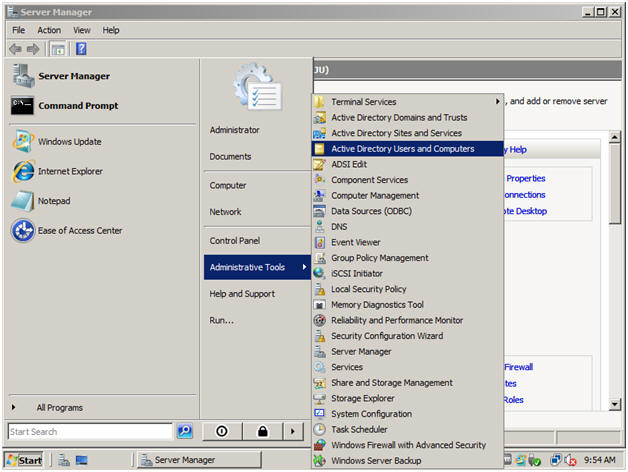
Task: Click the Data Sources (ODBC) icon
Action: coord(319,211)
